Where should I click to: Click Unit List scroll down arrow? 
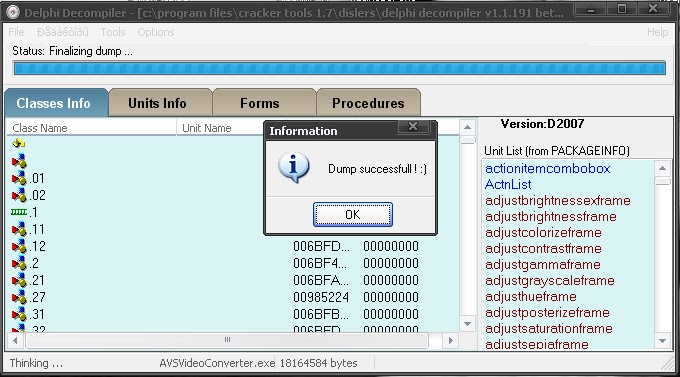(662, 341)
